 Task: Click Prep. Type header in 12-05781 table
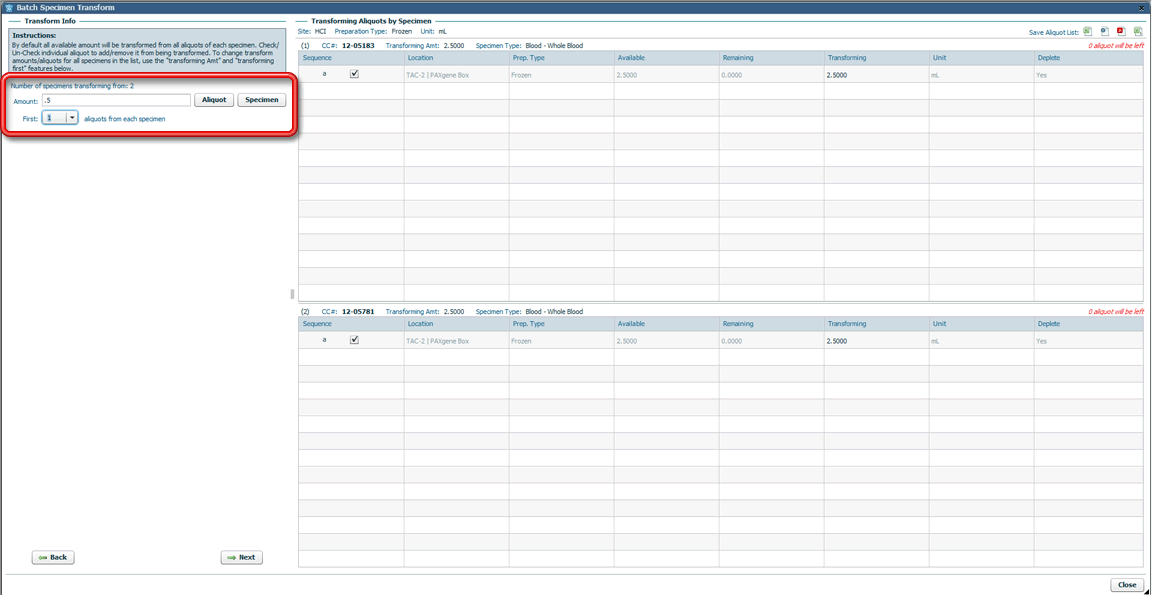[x=561, y=324]
